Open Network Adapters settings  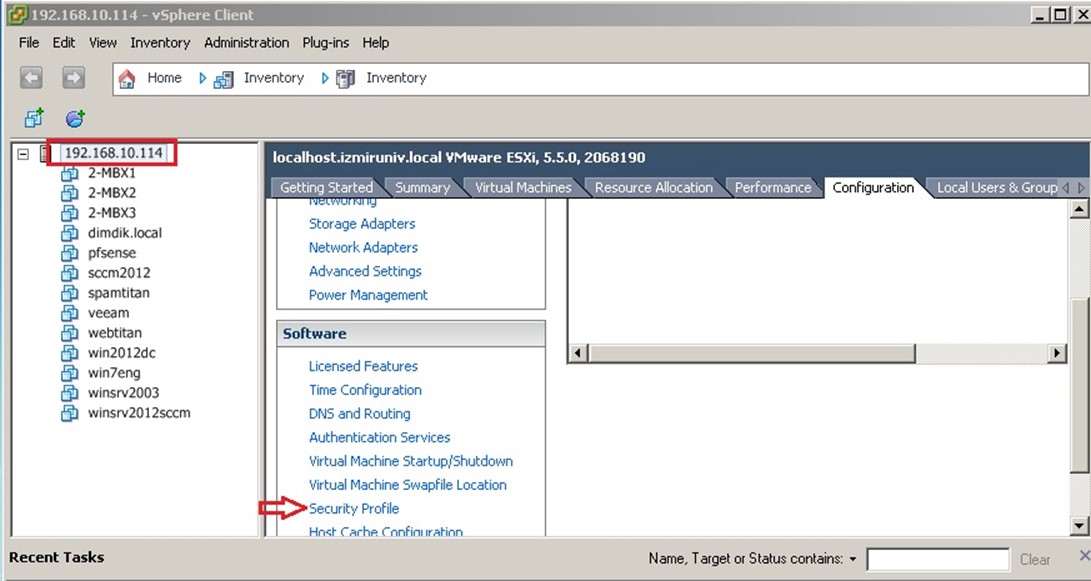point(363,248)
